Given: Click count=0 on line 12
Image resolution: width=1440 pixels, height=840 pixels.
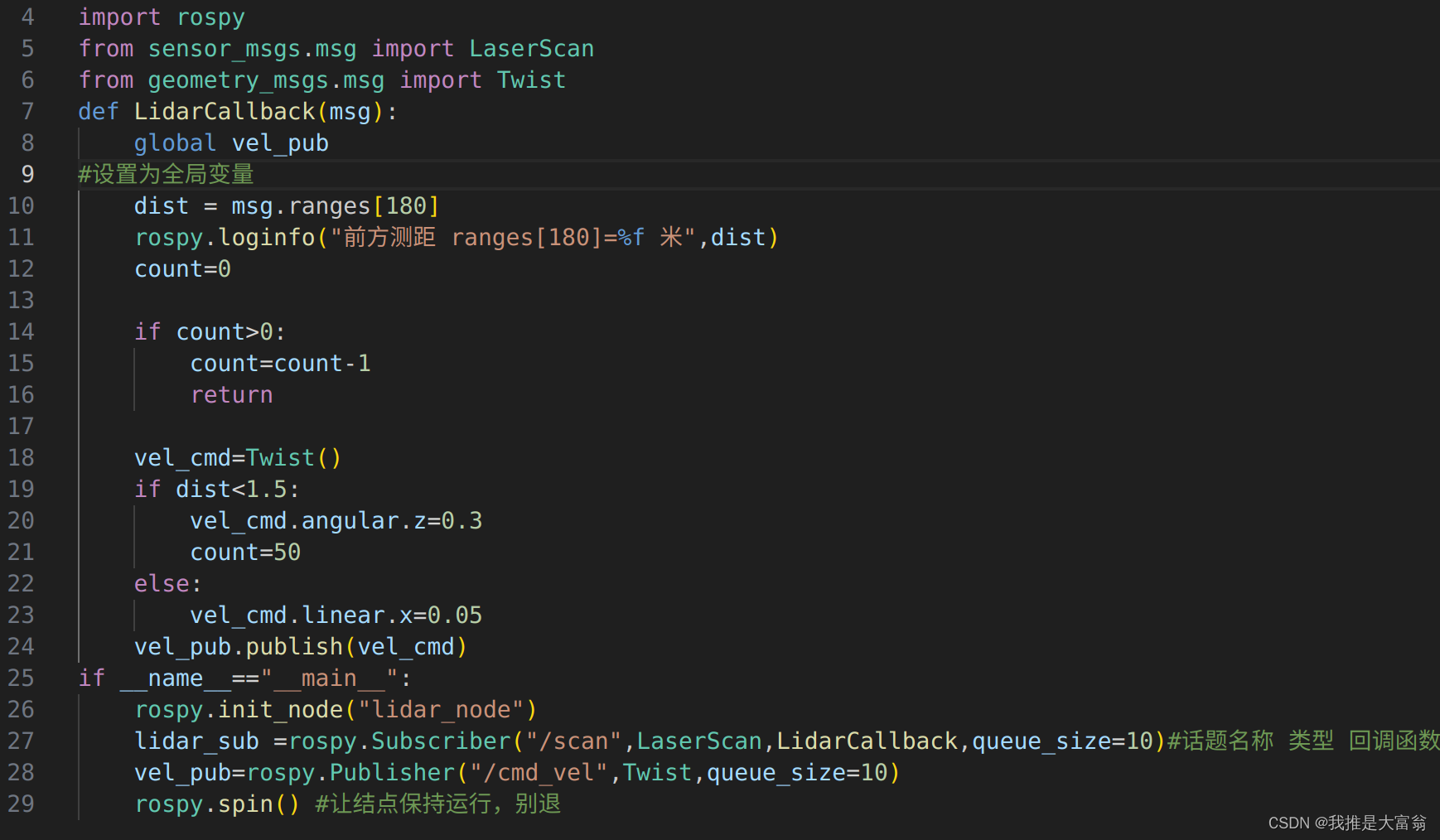Looking at the screenshot, I should pyautogui.click(x=182, y=269).
